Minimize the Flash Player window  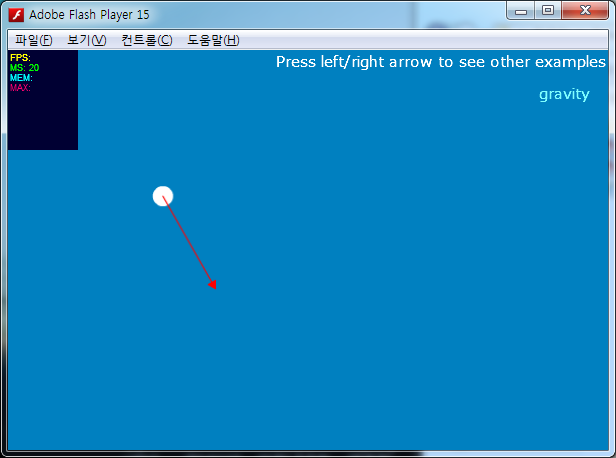[522, 11]
